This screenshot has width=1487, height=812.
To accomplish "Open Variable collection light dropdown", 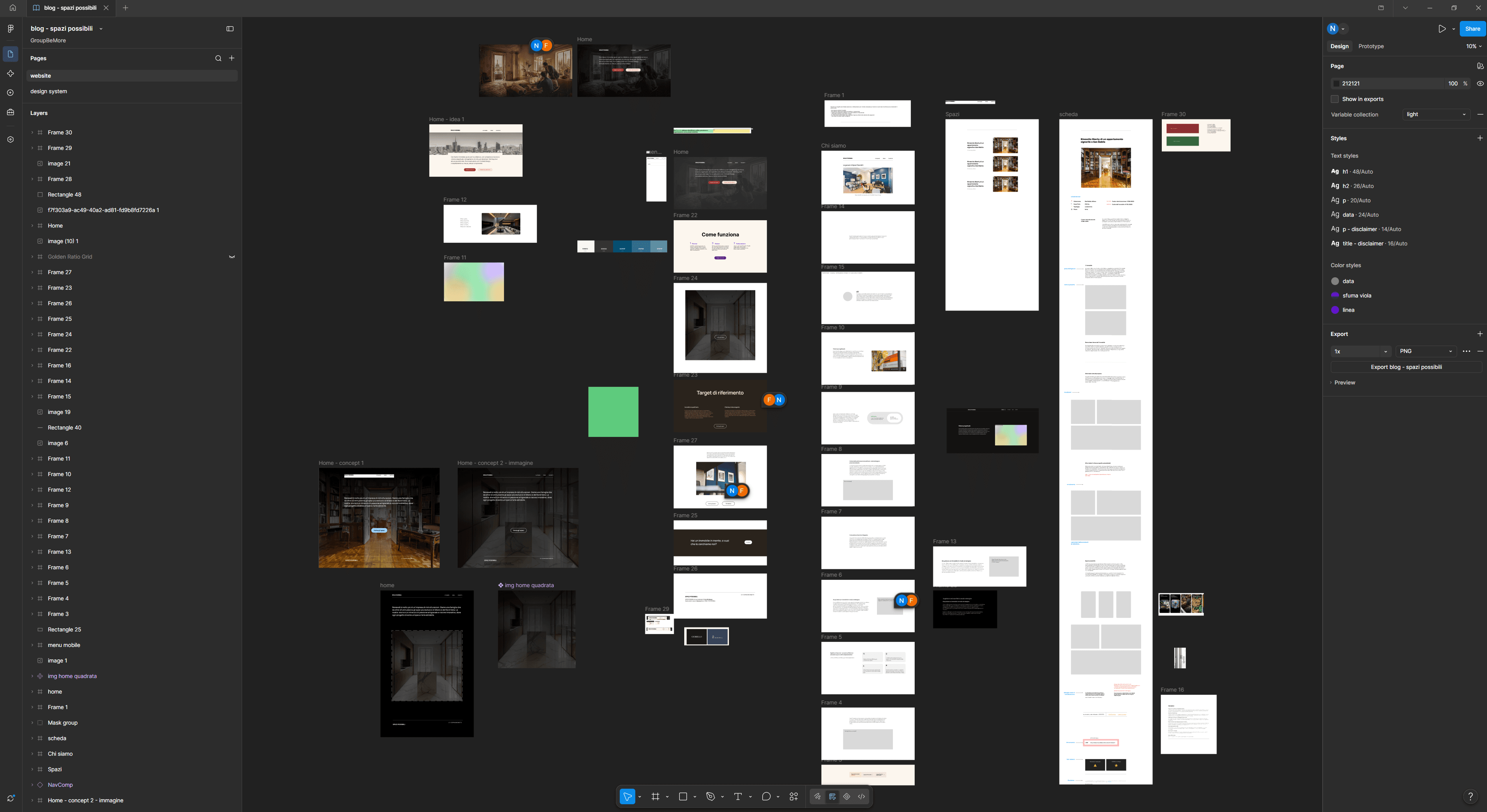I will point(1436,114).
